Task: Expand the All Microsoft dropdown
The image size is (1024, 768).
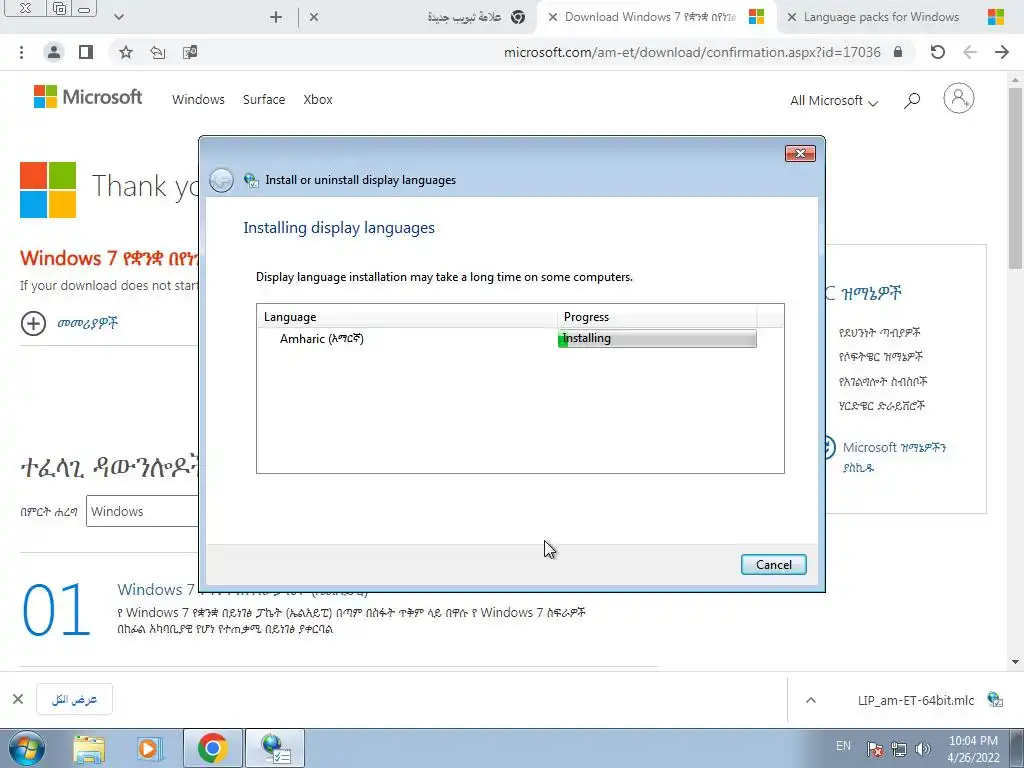Action: coord(834,101)
